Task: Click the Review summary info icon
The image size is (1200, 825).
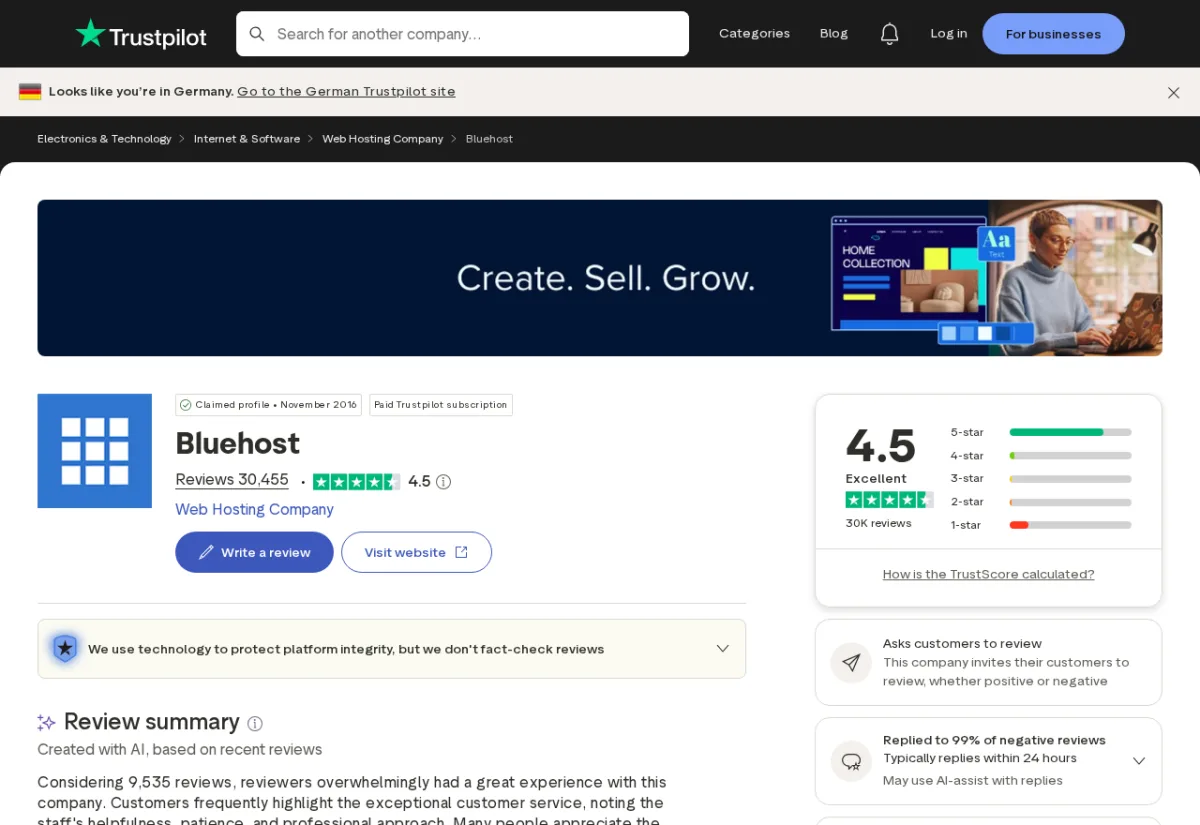Action: pyautogui.click(x=255, y=723)
